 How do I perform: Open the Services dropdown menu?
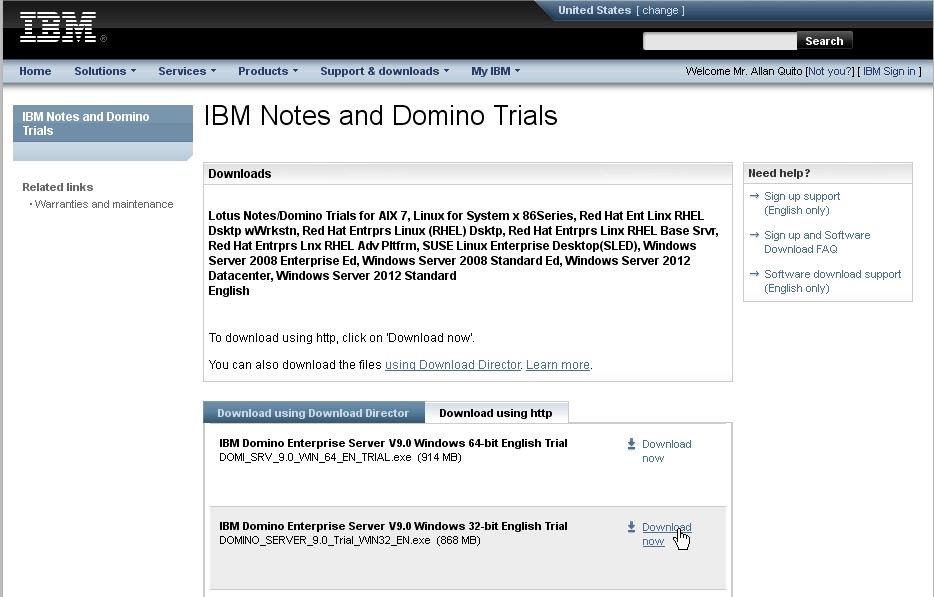(x=187, y=71)
